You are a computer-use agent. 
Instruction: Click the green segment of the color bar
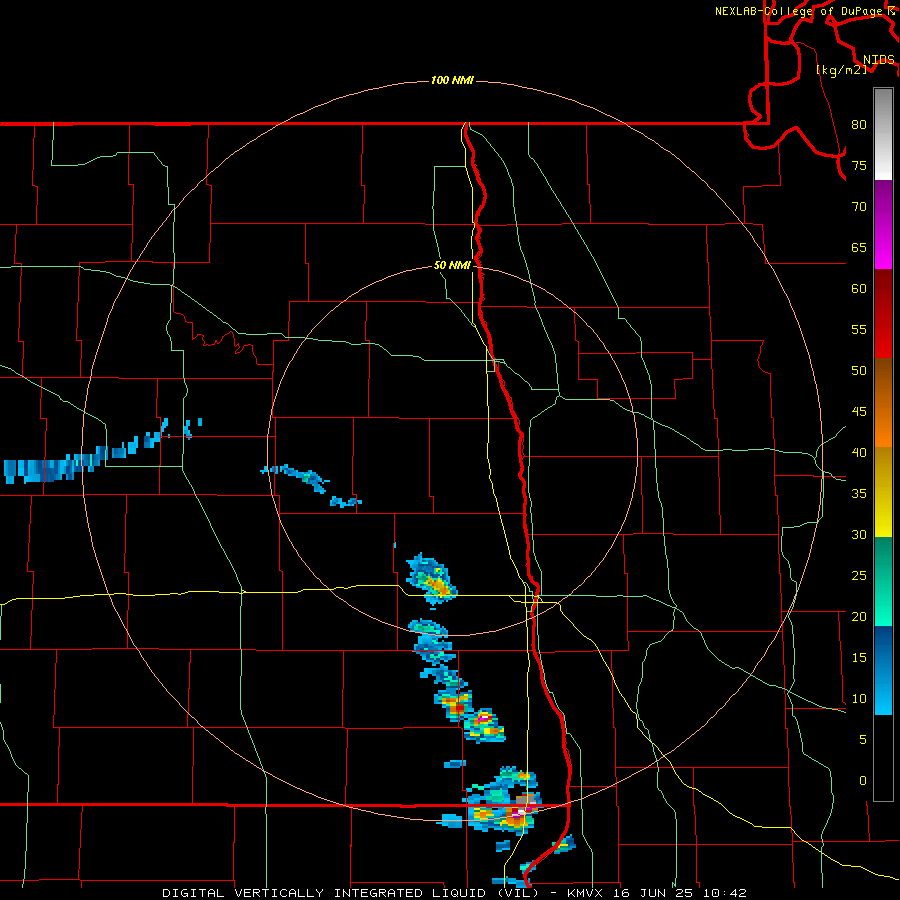883,581
